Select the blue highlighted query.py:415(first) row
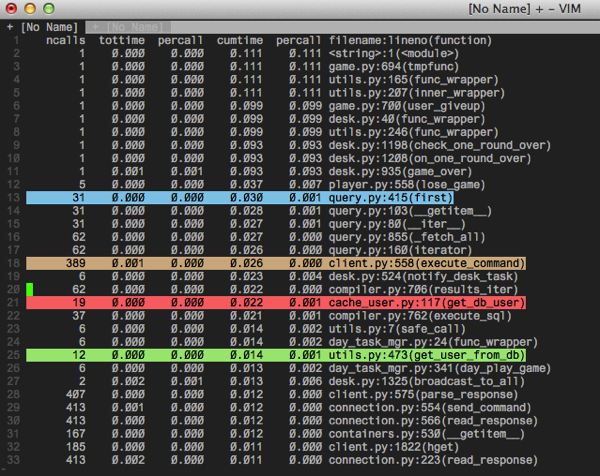 point(240,198)
